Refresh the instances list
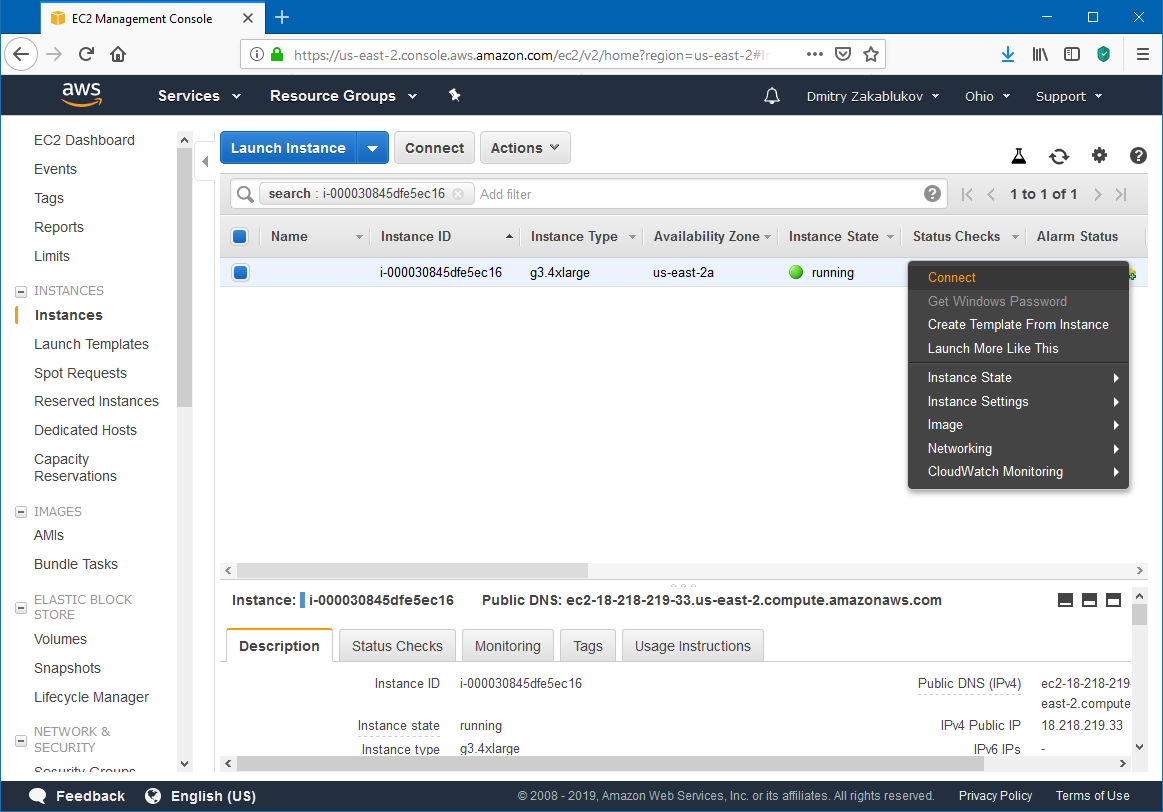This screenshot has width=1163, height=812. click(1059, 156)
